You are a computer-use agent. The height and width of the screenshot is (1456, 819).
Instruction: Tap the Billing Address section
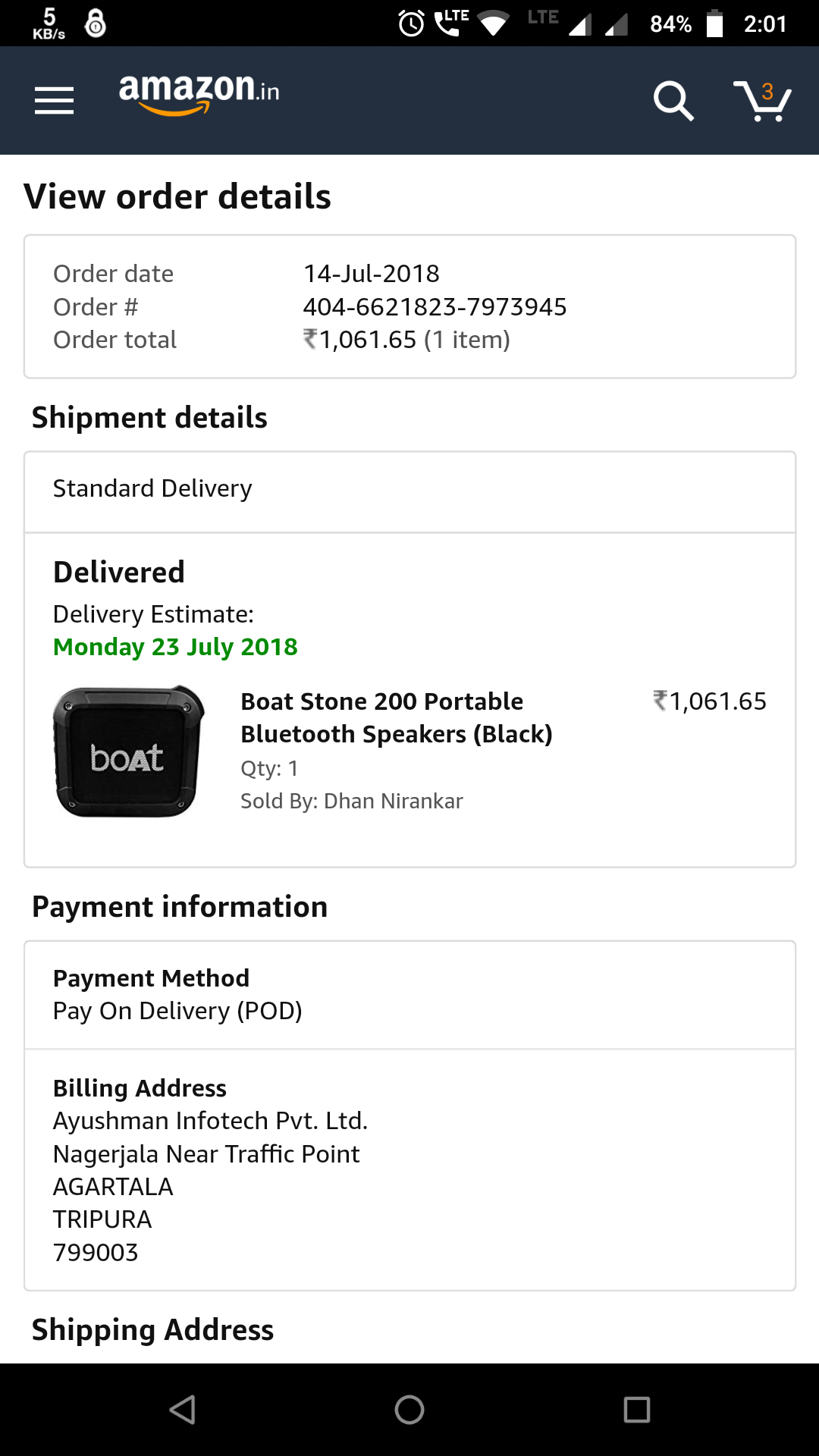tap(409, 1169)
